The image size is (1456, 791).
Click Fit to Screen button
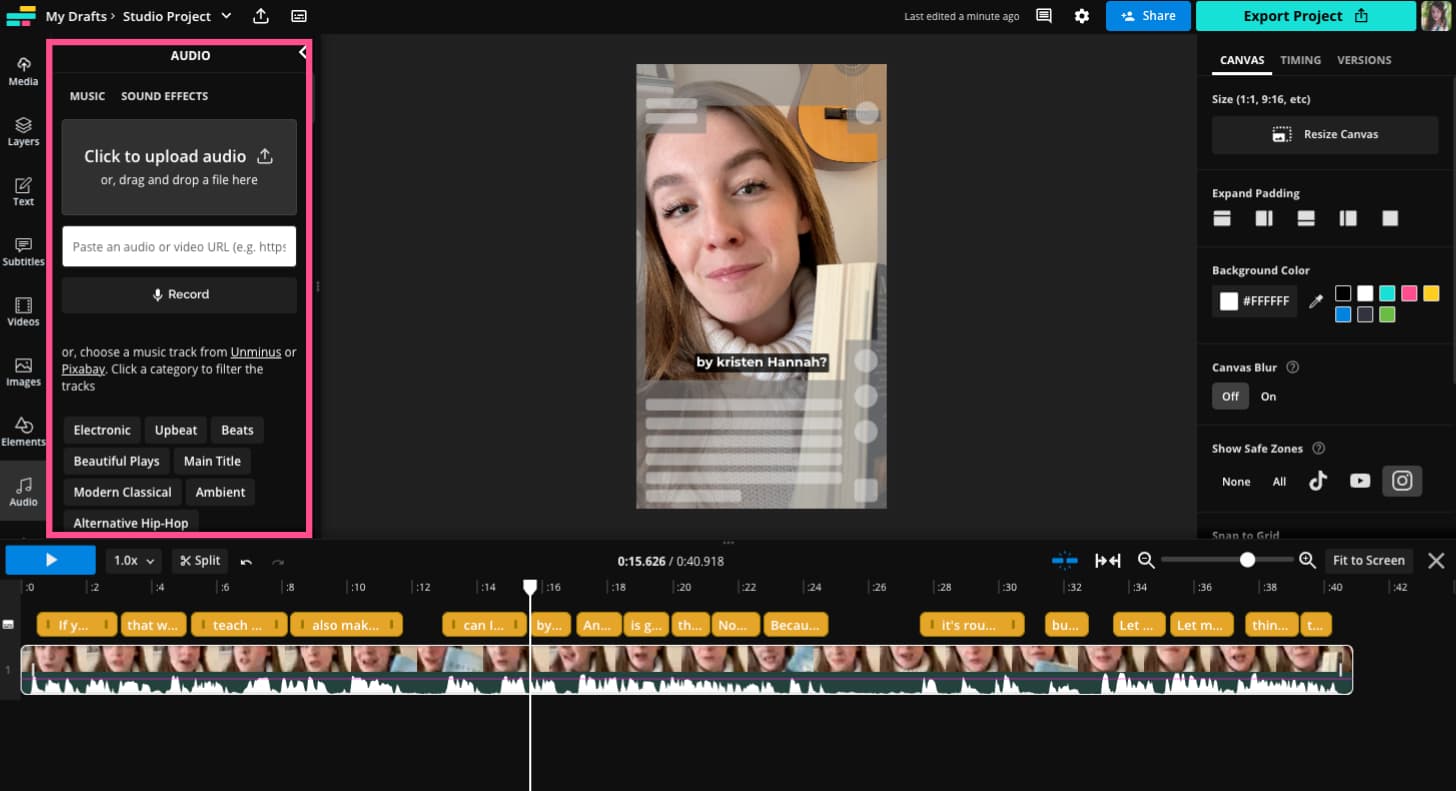(x=1368, y=561)
